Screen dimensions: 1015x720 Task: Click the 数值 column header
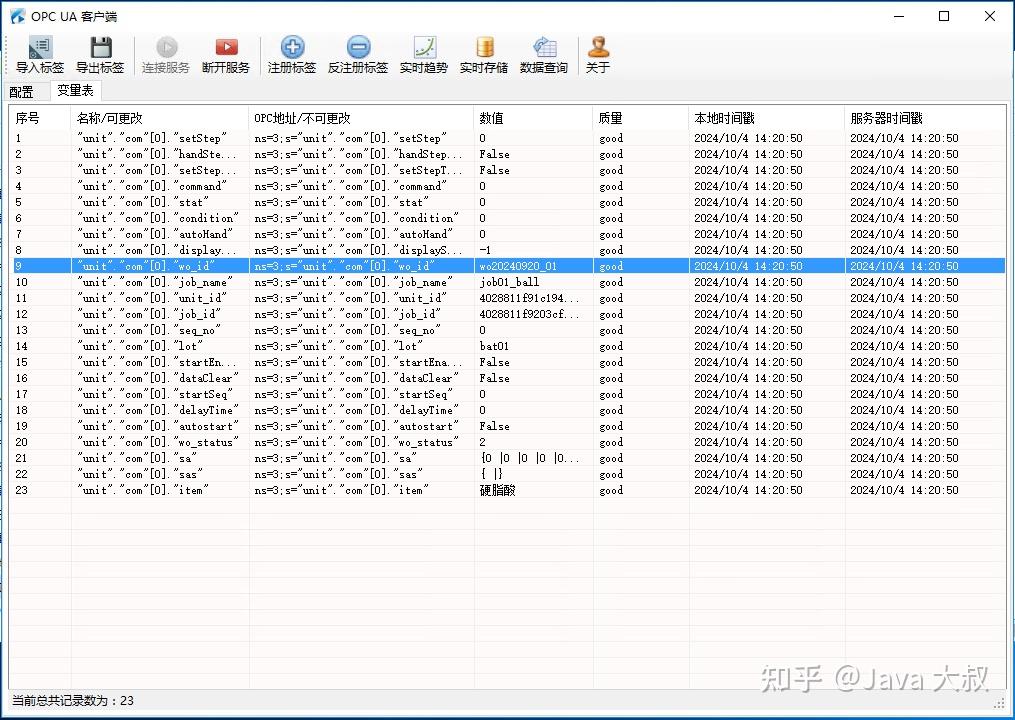[533, 118]
